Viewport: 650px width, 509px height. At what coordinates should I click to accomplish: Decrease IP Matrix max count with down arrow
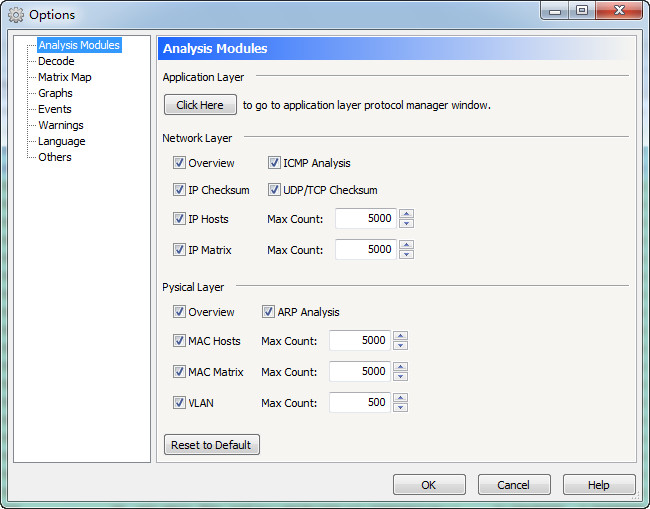tap(406, 255)
